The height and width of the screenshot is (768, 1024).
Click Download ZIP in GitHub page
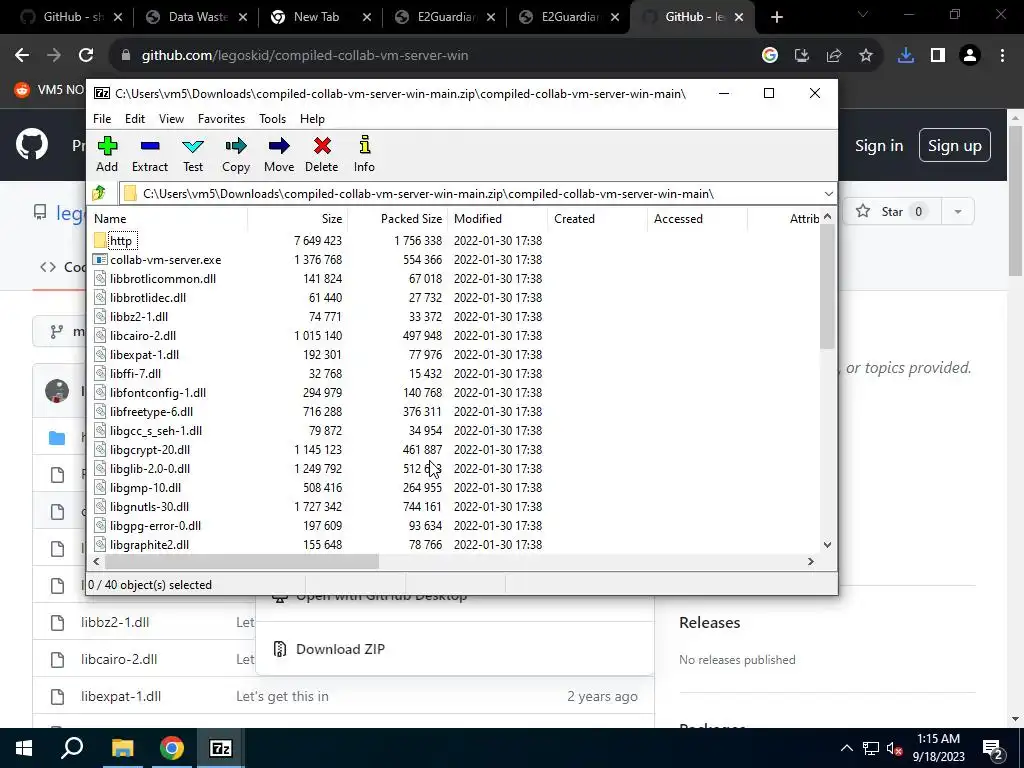point(340,649)
